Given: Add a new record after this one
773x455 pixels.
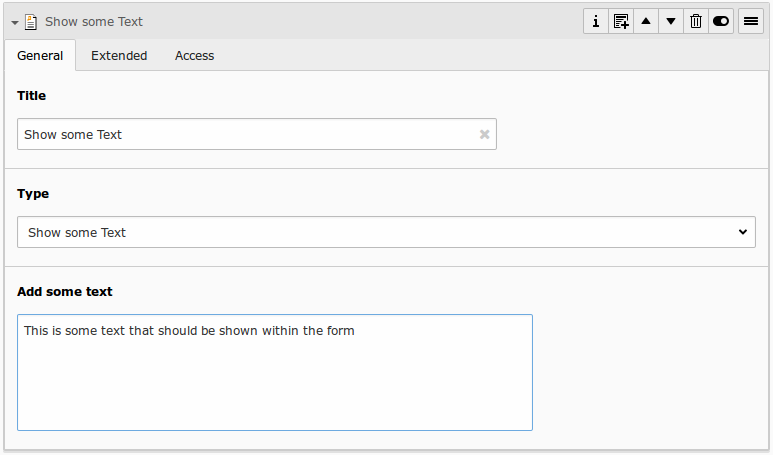Looking at the screenshot, I should [621, 21].
